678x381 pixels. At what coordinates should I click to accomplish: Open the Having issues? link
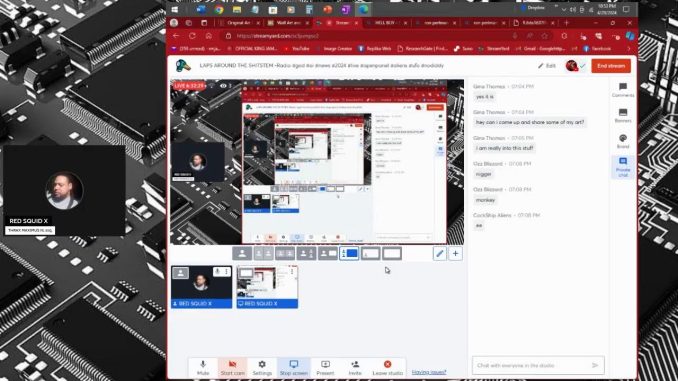coord(429,372)
